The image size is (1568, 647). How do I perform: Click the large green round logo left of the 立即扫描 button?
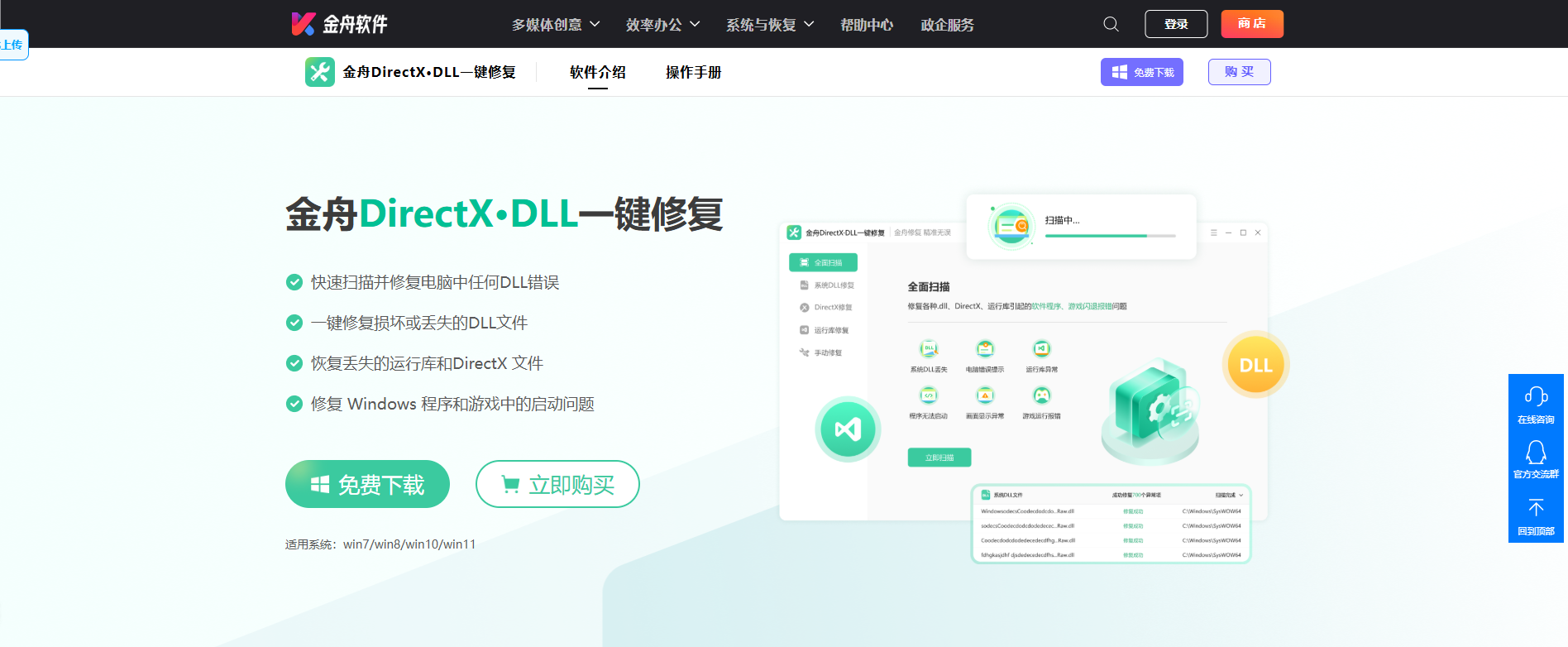(x=848, y=429)
